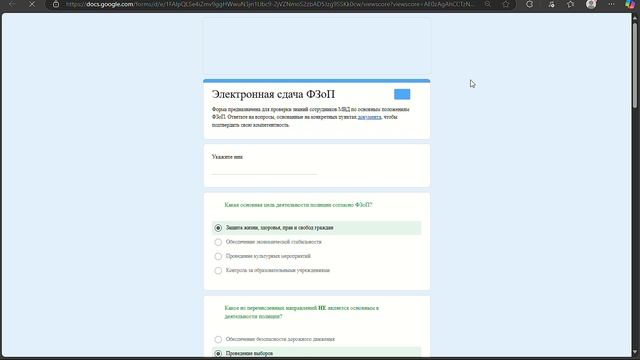Choose 'Проведение культурных мероприятий' radio button
The height and width of the screenshot is (360, 640).
tap(218, 256)
